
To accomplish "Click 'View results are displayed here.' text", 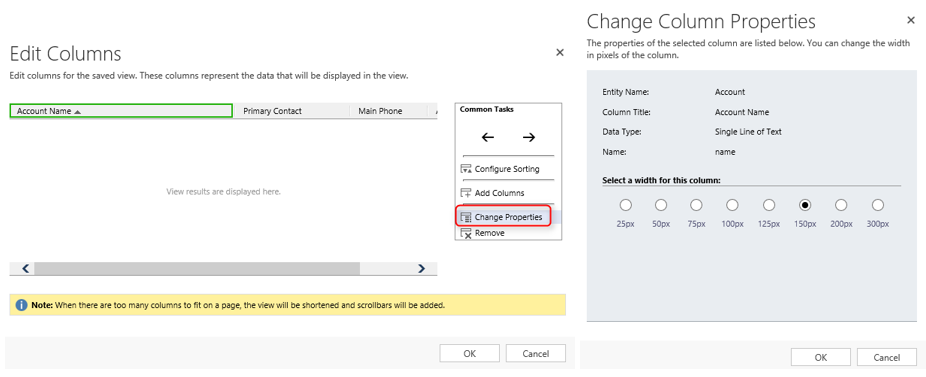I will [223, 192].
